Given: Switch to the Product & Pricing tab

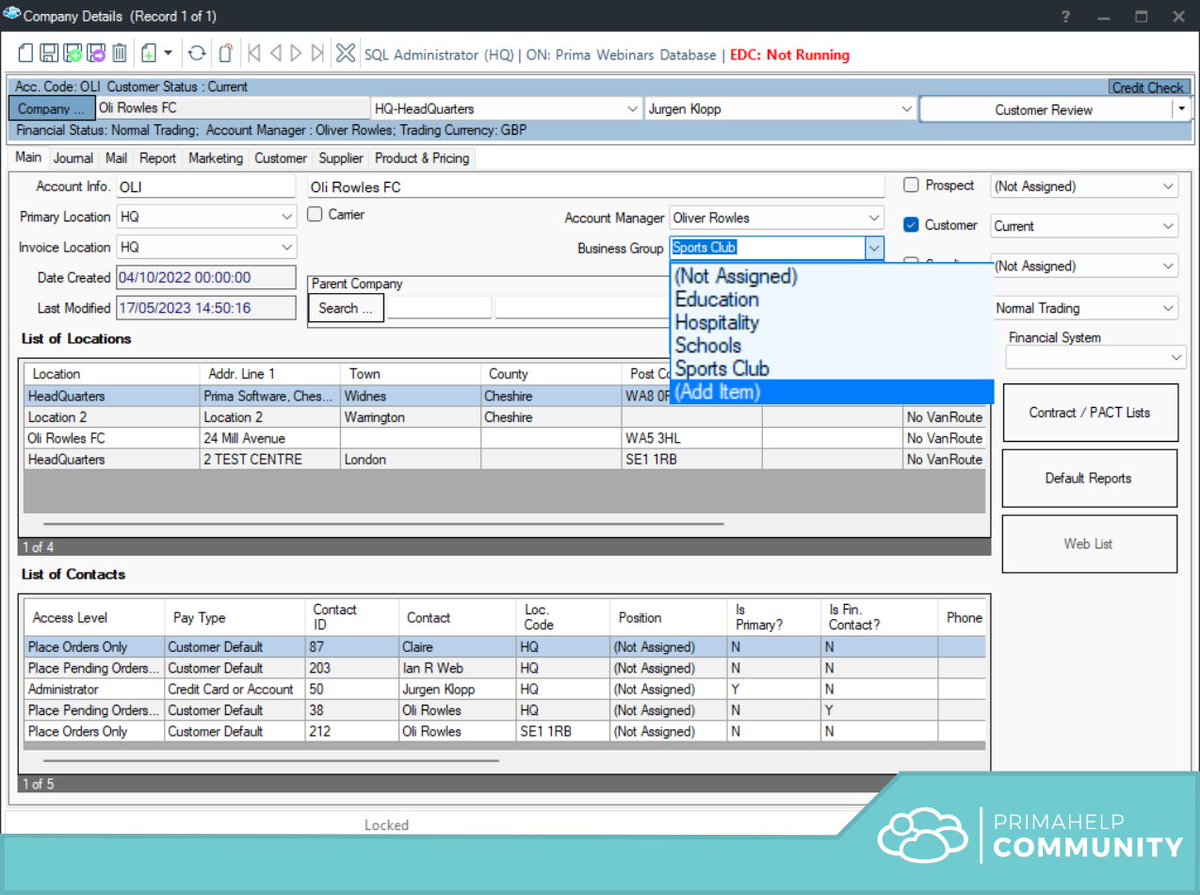Looking at the screenshot, I should (x=421, y=158).
